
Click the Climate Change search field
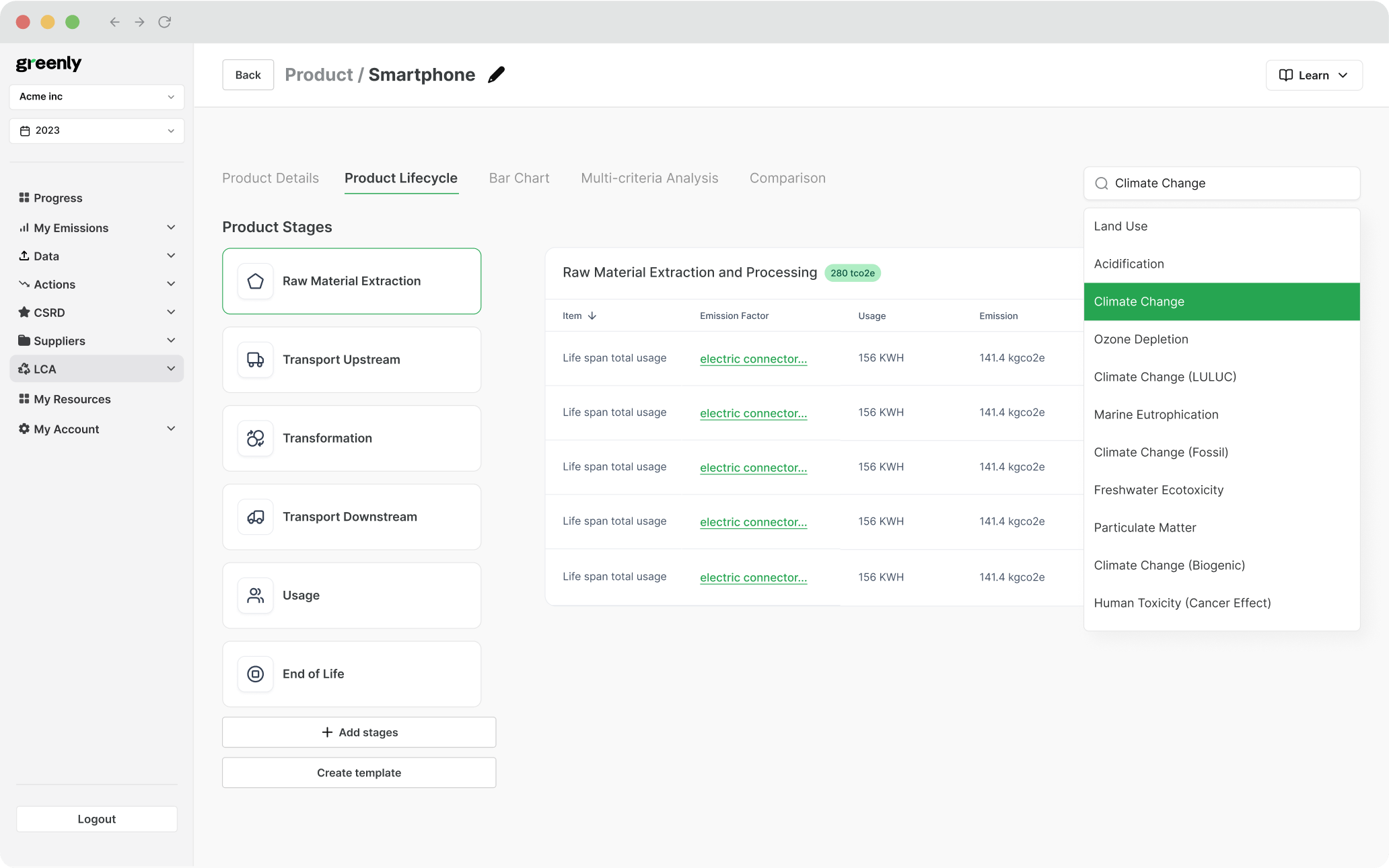[x=1221, y=183]
